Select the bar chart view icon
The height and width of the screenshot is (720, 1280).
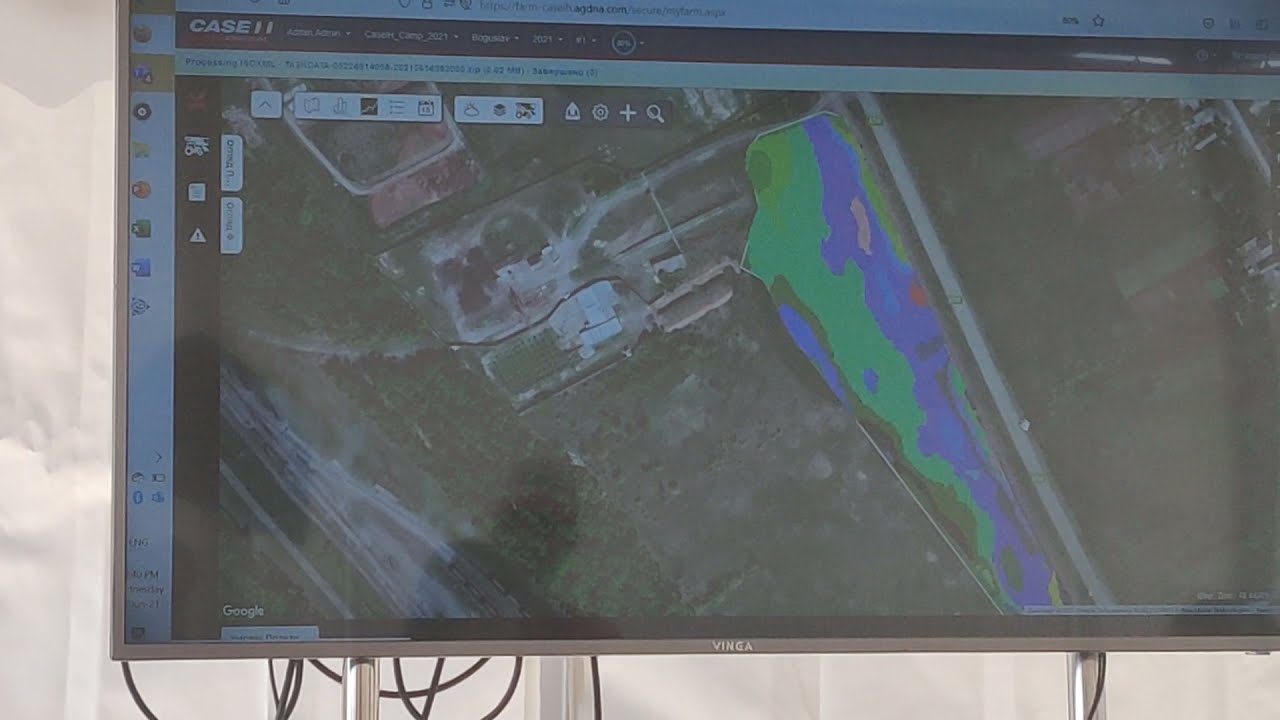(x=339, y=107)
